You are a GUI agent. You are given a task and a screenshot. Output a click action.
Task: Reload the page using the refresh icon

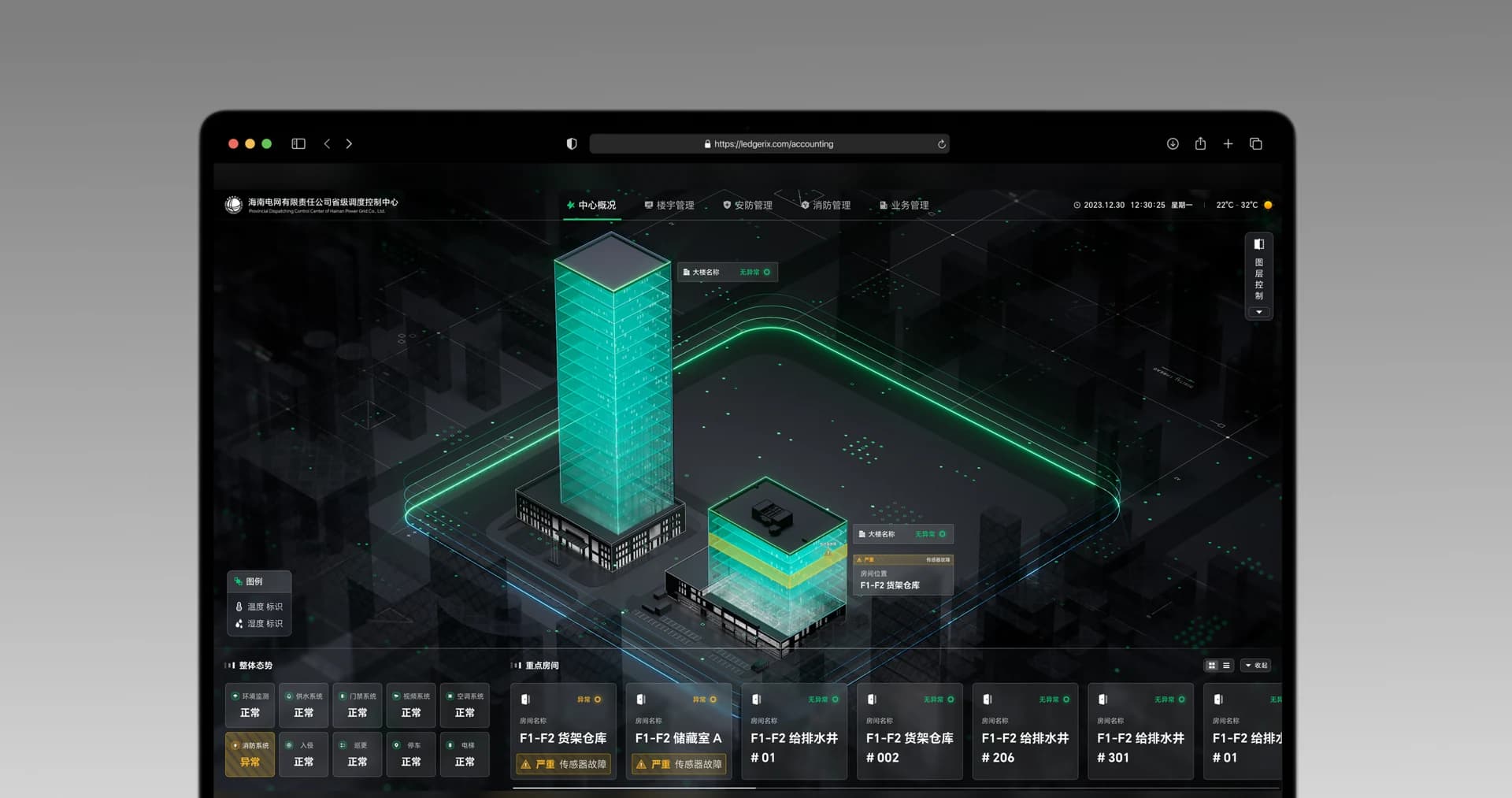pos(941,144)
